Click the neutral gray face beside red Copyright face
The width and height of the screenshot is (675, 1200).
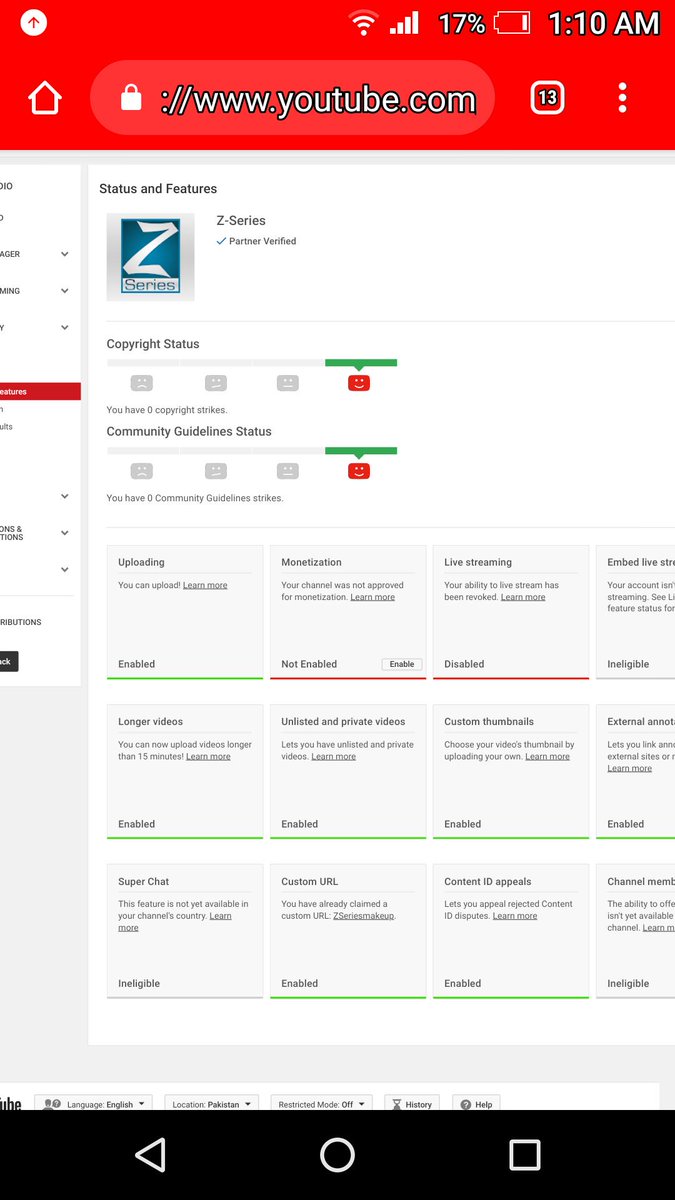[287, 382]
